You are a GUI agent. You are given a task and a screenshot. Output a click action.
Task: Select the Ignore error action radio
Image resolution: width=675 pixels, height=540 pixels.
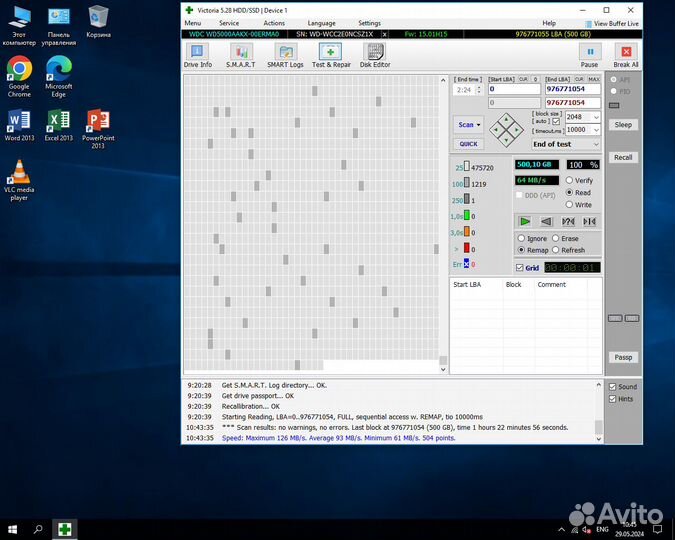coord(532,238)
